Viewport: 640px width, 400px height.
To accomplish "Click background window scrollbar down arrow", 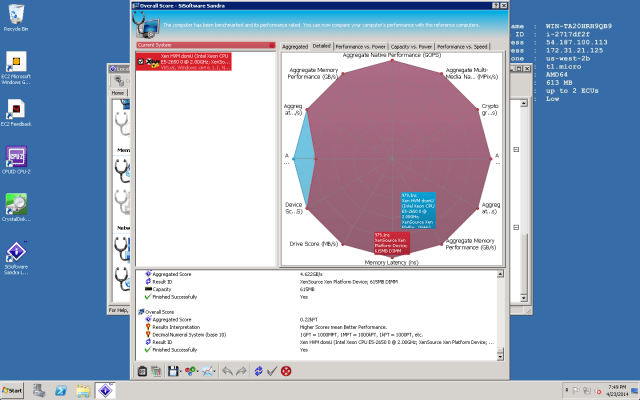I will [x=524, y=298].
